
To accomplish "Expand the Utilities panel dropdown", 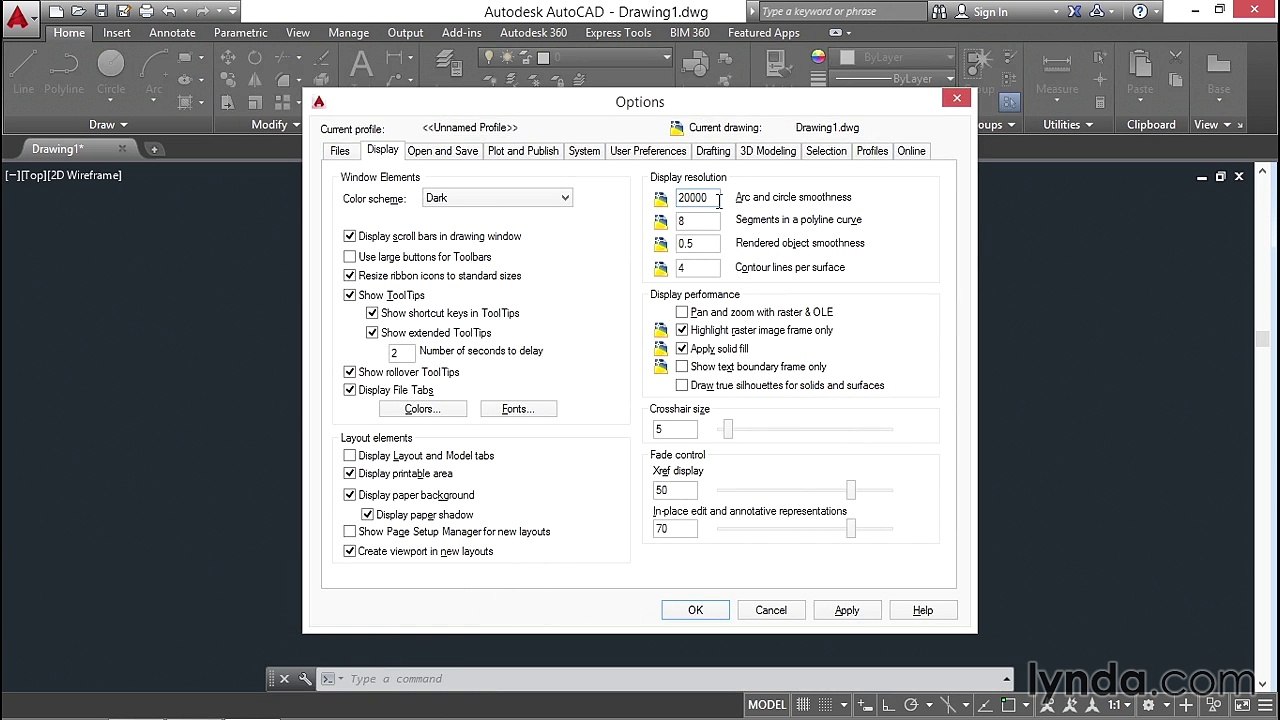I will [x=1068, y=125].
